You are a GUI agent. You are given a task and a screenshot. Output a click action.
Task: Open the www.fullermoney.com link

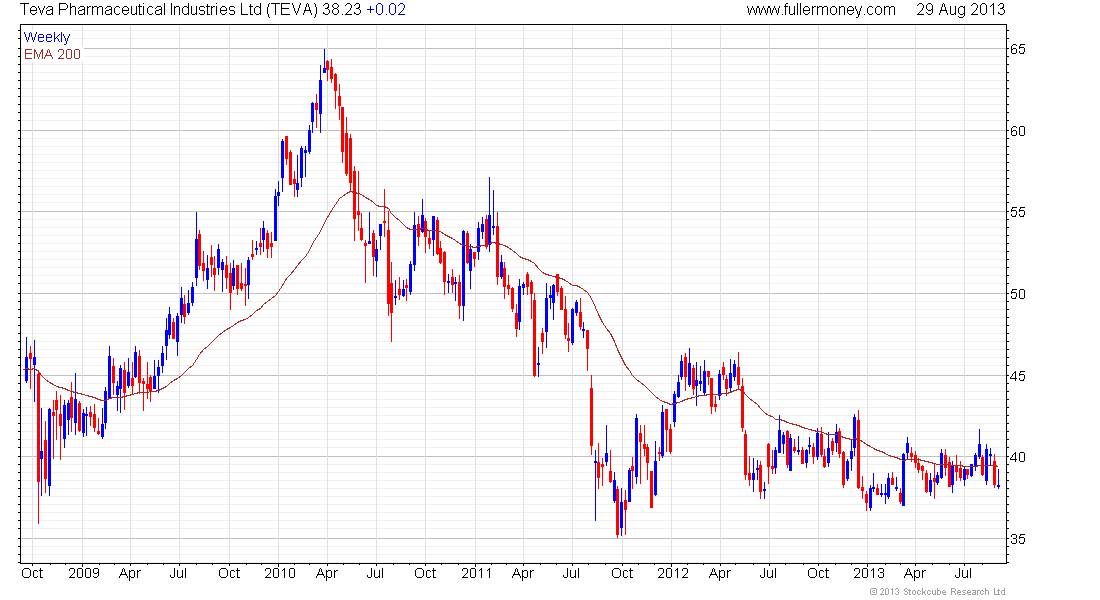click(821, 10)
